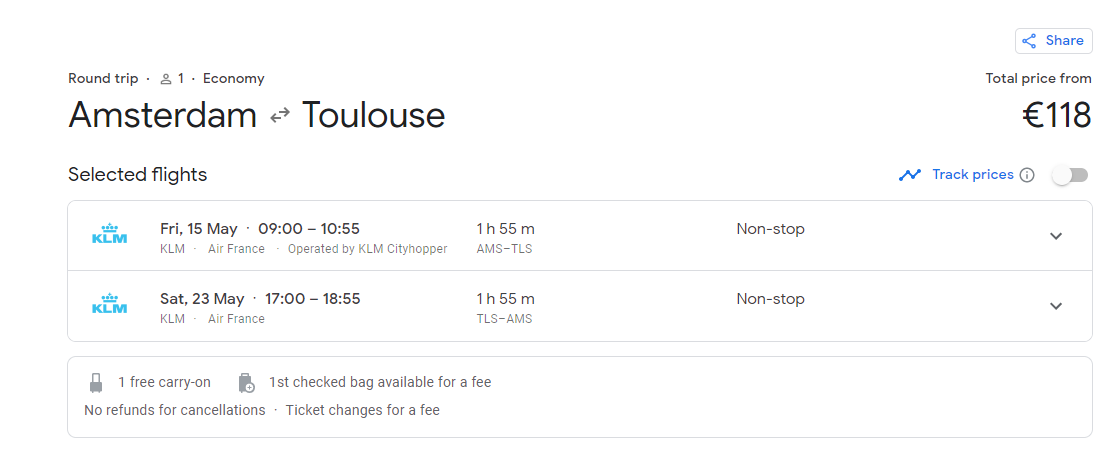Click the €118 total price
Viewport: 1110px width, 450px height.
click(1056, 116)
